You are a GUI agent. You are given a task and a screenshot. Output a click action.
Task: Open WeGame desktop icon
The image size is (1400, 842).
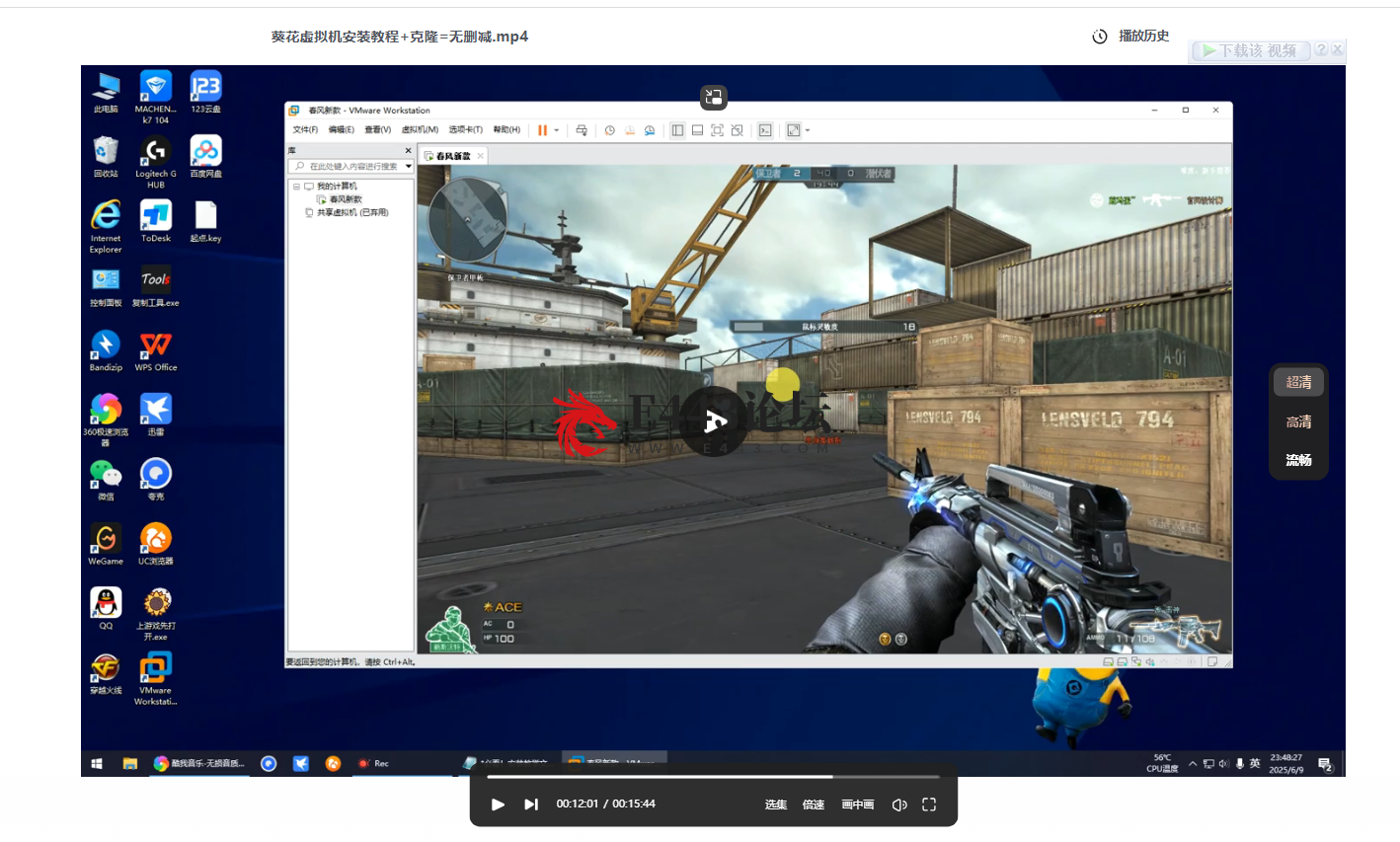106,545
